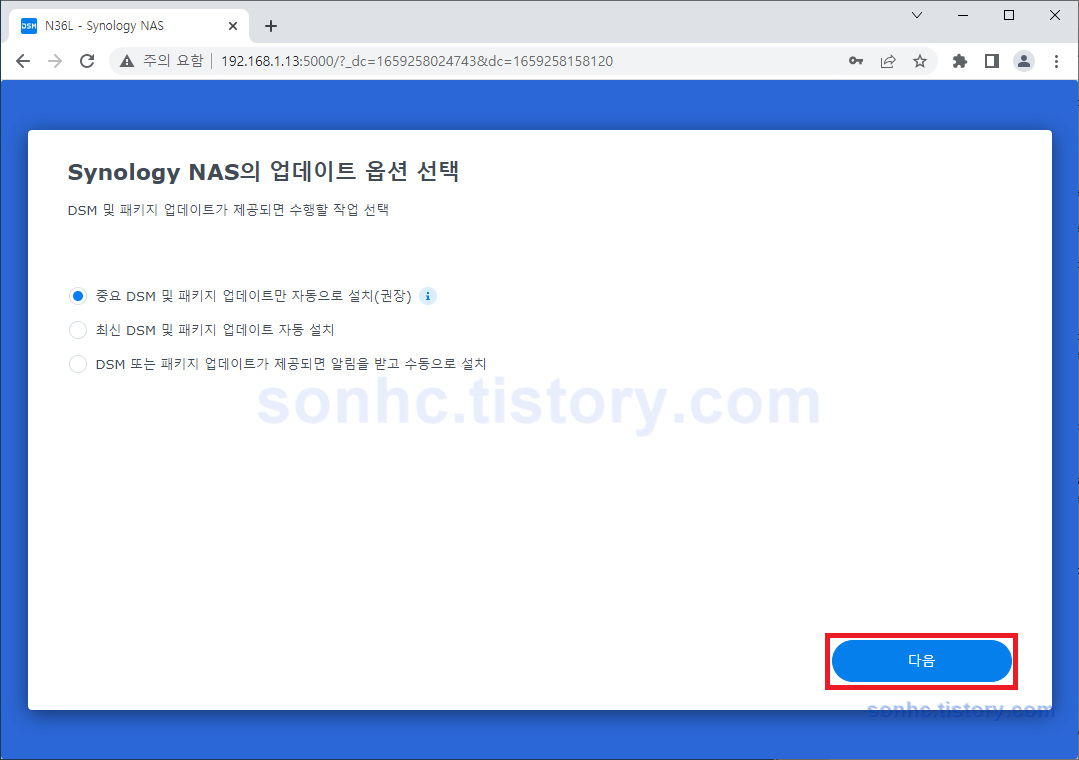Viewport: 1079px width, 760px height.
Task: Reload the page
Action: 87,61
